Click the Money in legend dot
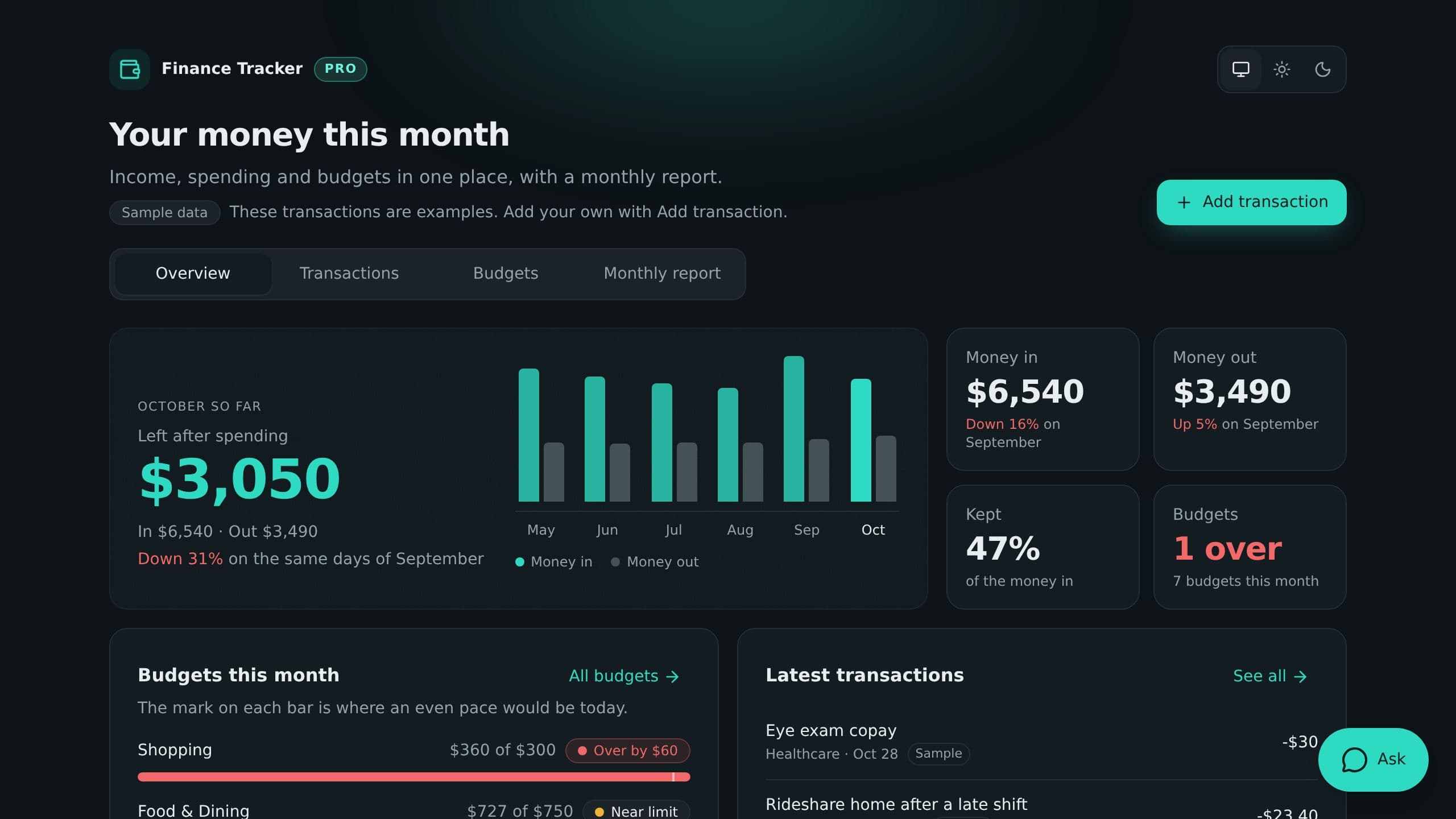Screen dimensions: 1456x819 point(519,562)
